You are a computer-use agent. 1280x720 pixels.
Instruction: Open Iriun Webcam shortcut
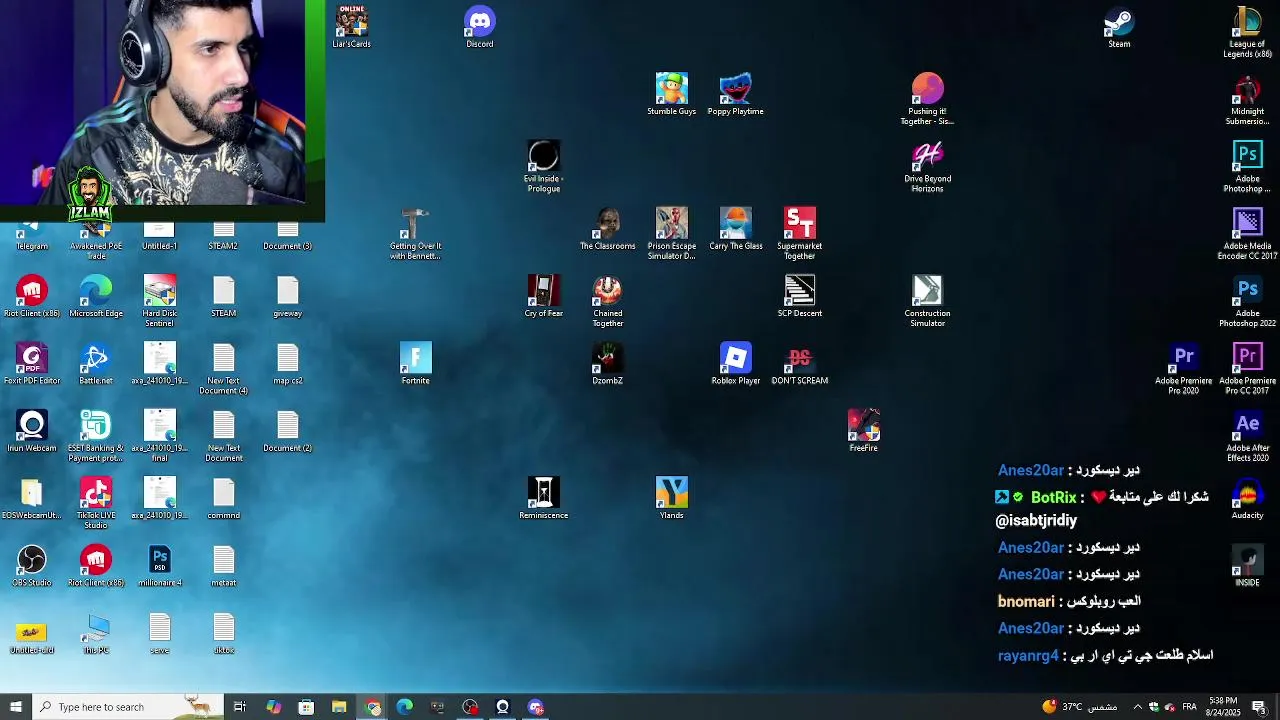(31, 430)
